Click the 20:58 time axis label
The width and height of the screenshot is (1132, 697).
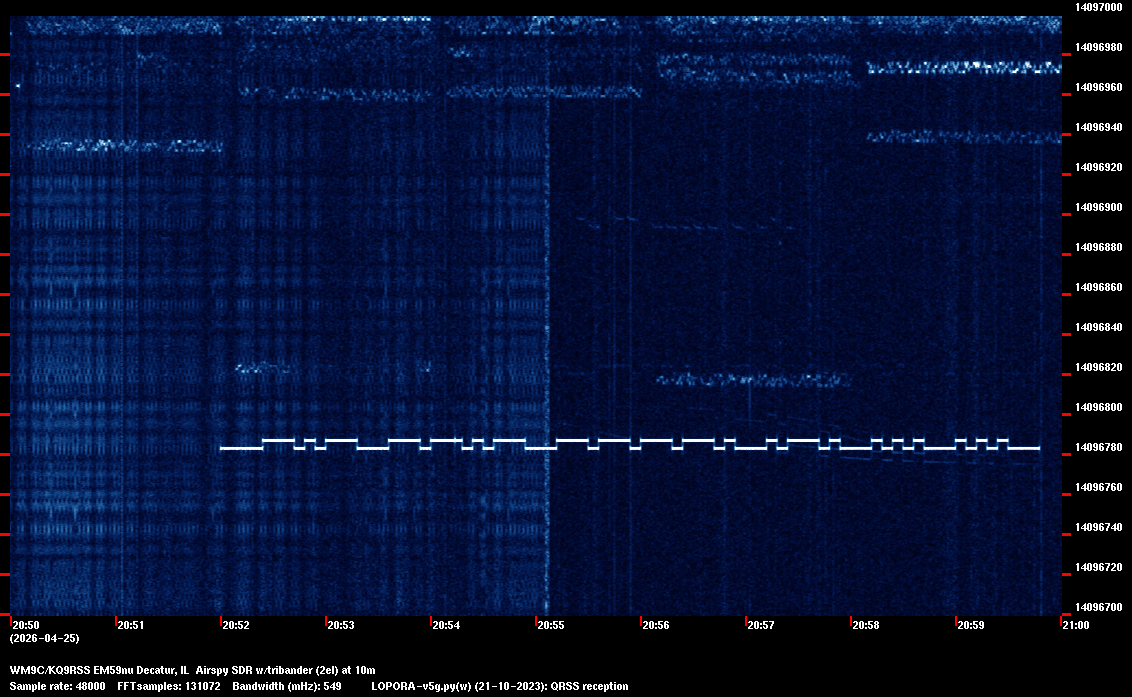(866, 626)
